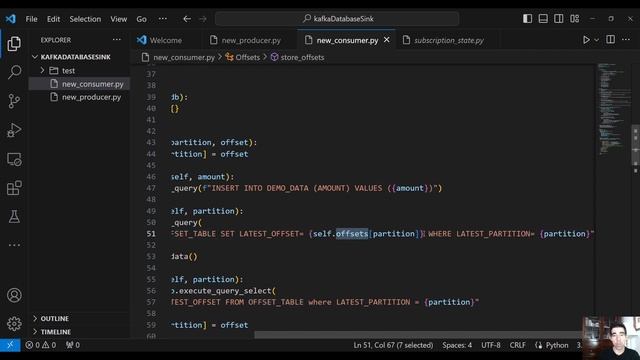
Task: Switch to the Welcome tab
Action: 165,40
